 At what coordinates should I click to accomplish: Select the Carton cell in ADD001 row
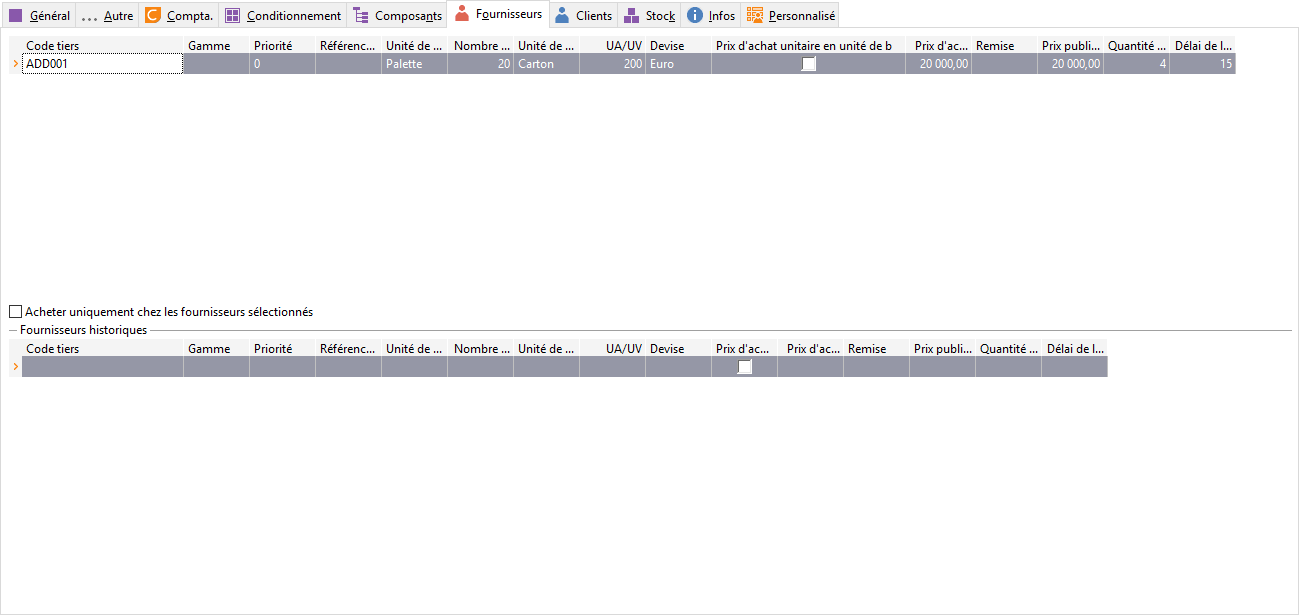[x=547, y=64]
